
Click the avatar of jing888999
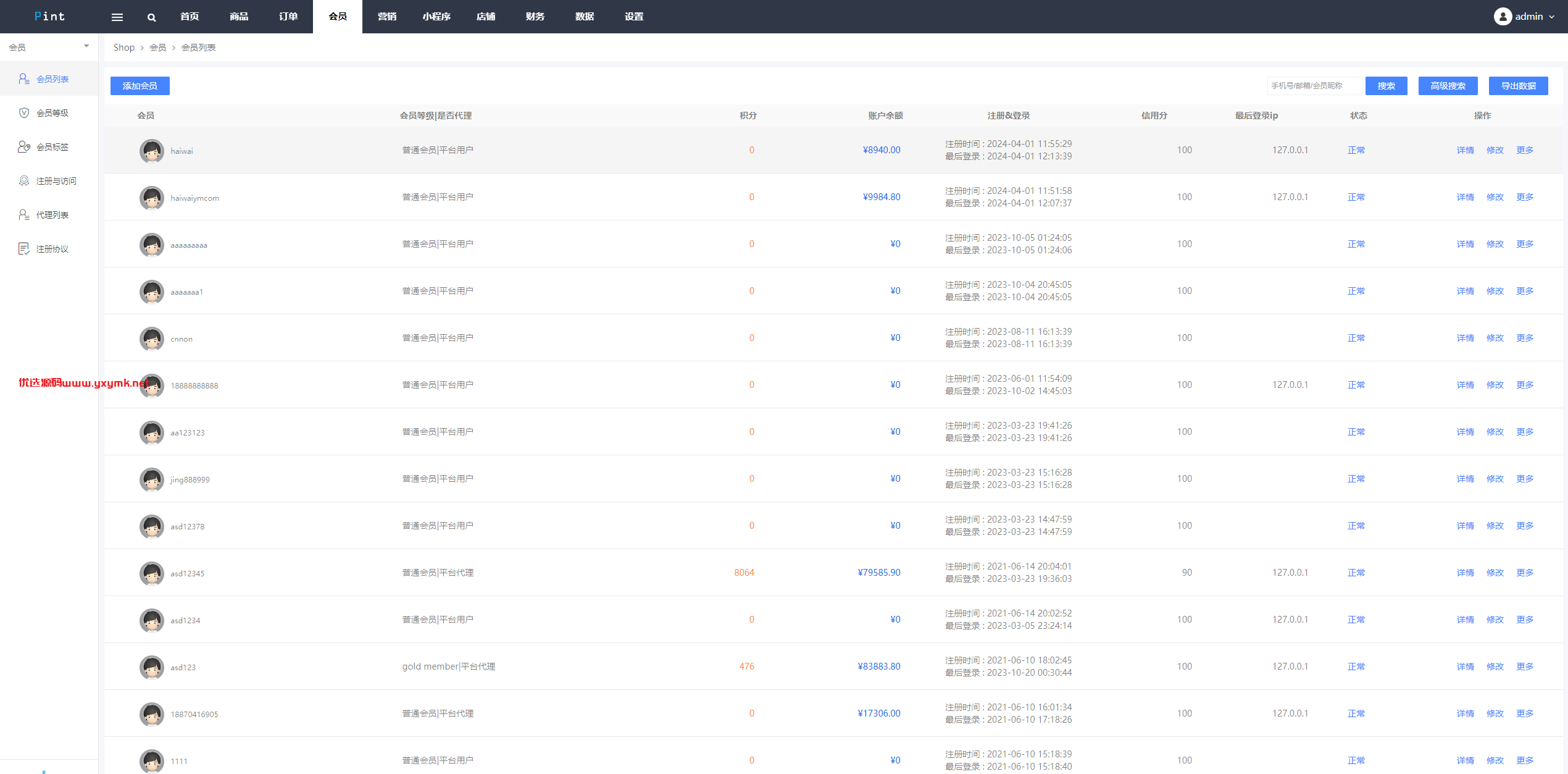[152, 479]
